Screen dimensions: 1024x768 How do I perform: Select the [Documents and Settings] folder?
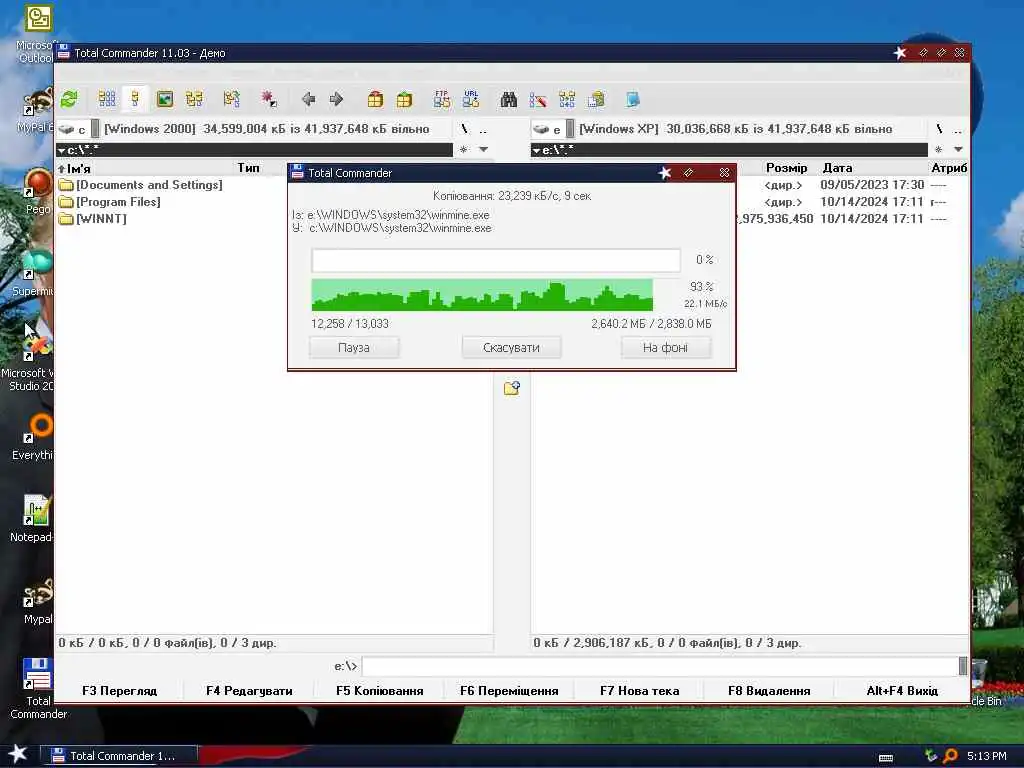pyautogui.click(x=140, y=185)
